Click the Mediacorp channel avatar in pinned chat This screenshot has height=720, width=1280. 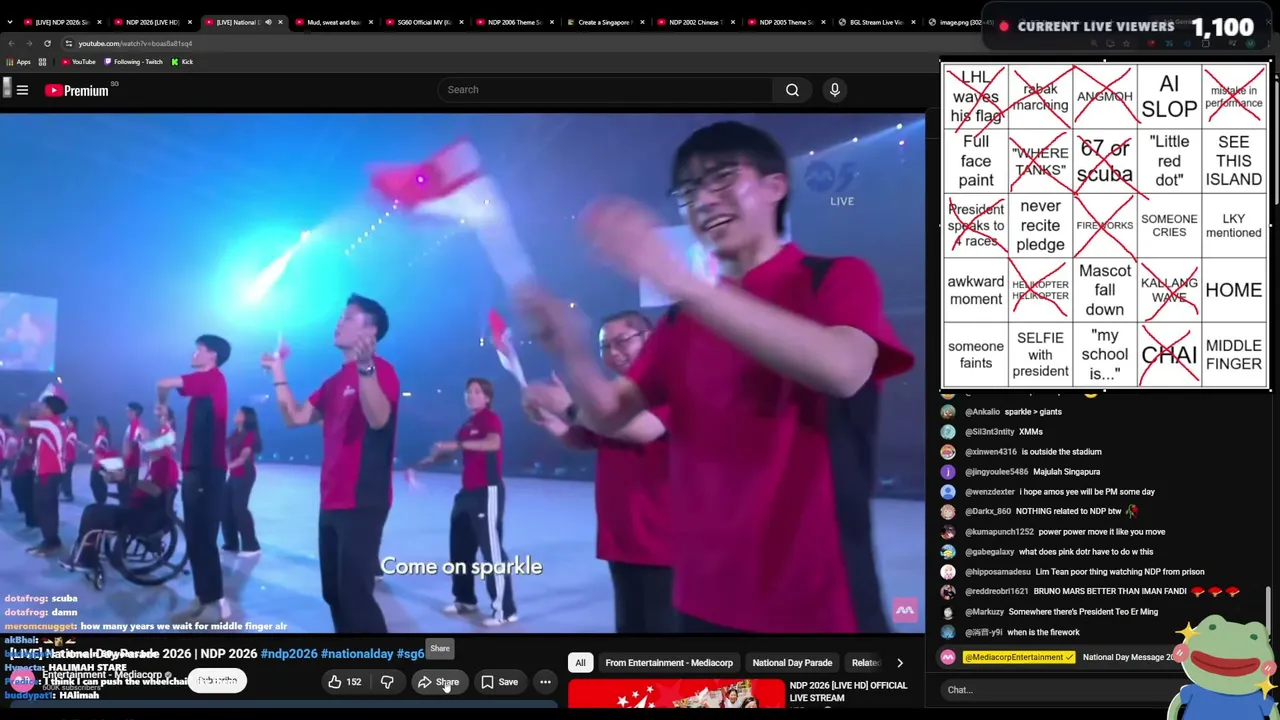tap(948, 657)
